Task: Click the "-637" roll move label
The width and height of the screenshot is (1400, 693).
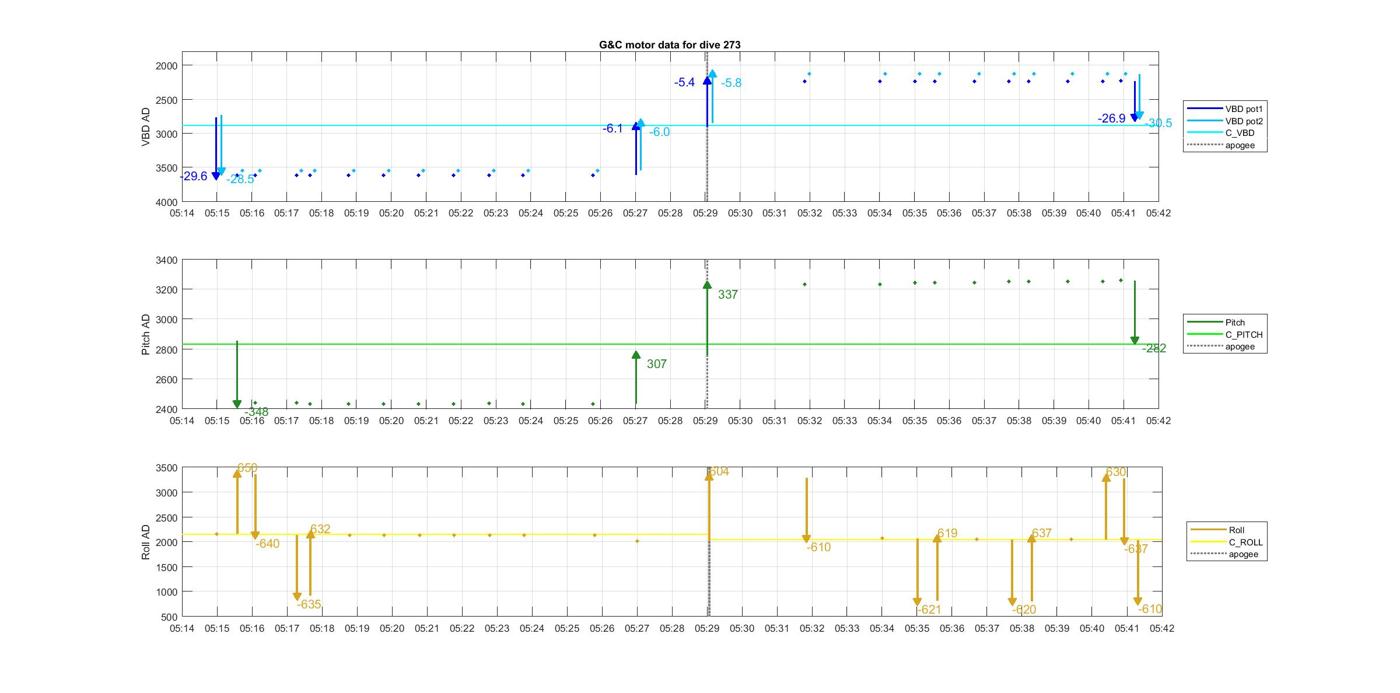Action: pos(1136,550)
